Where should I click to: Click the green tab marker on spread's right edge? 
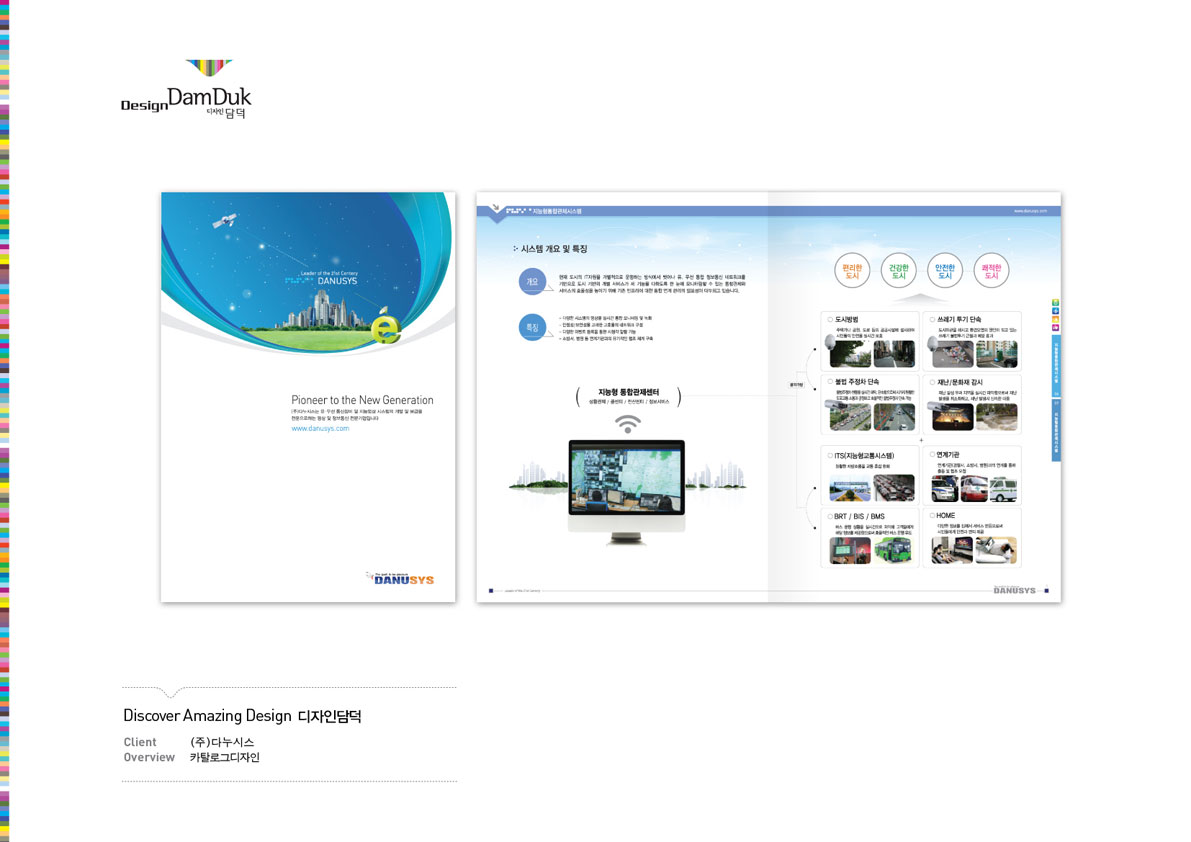click(1055, 303)
